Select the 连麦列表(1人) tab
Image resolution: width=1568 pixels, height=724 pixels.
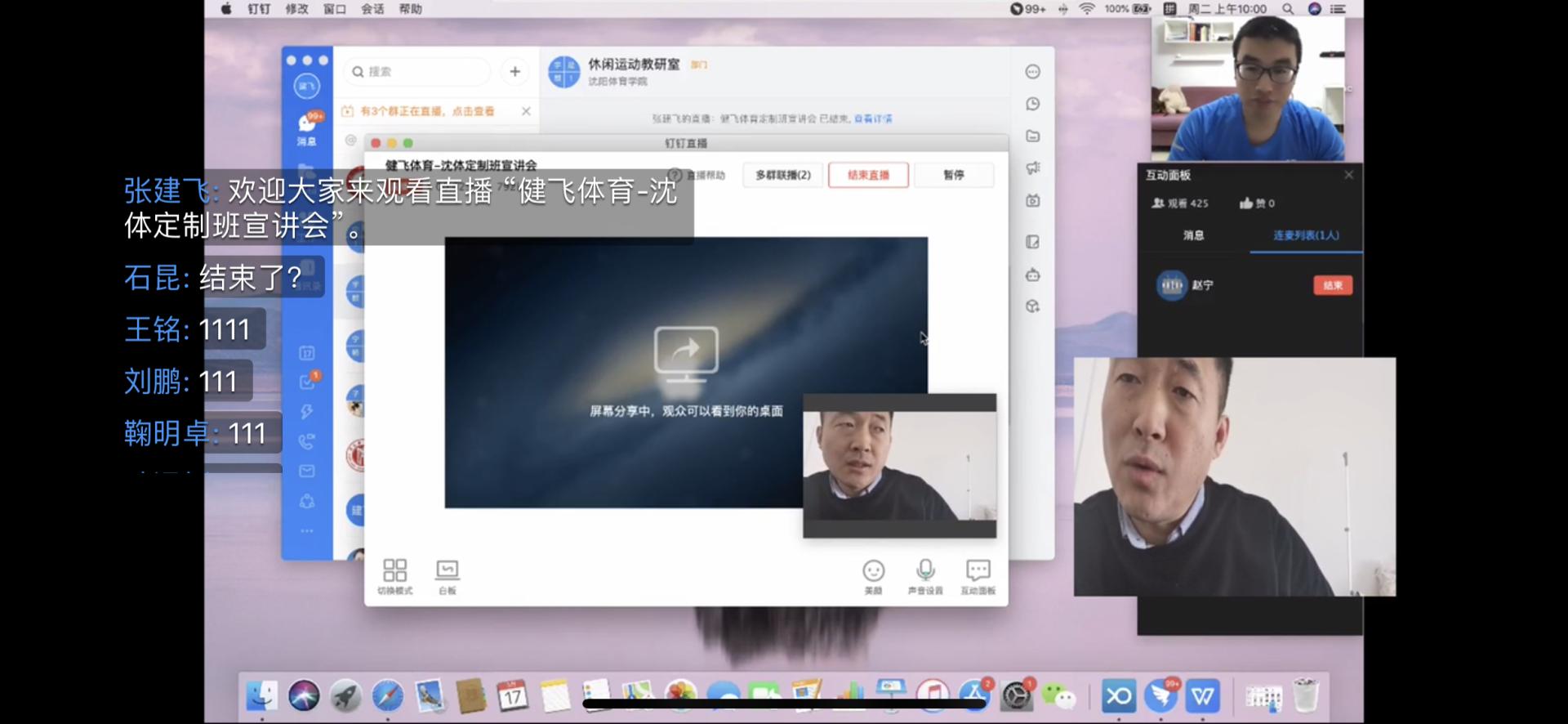tap(1305, 235)
